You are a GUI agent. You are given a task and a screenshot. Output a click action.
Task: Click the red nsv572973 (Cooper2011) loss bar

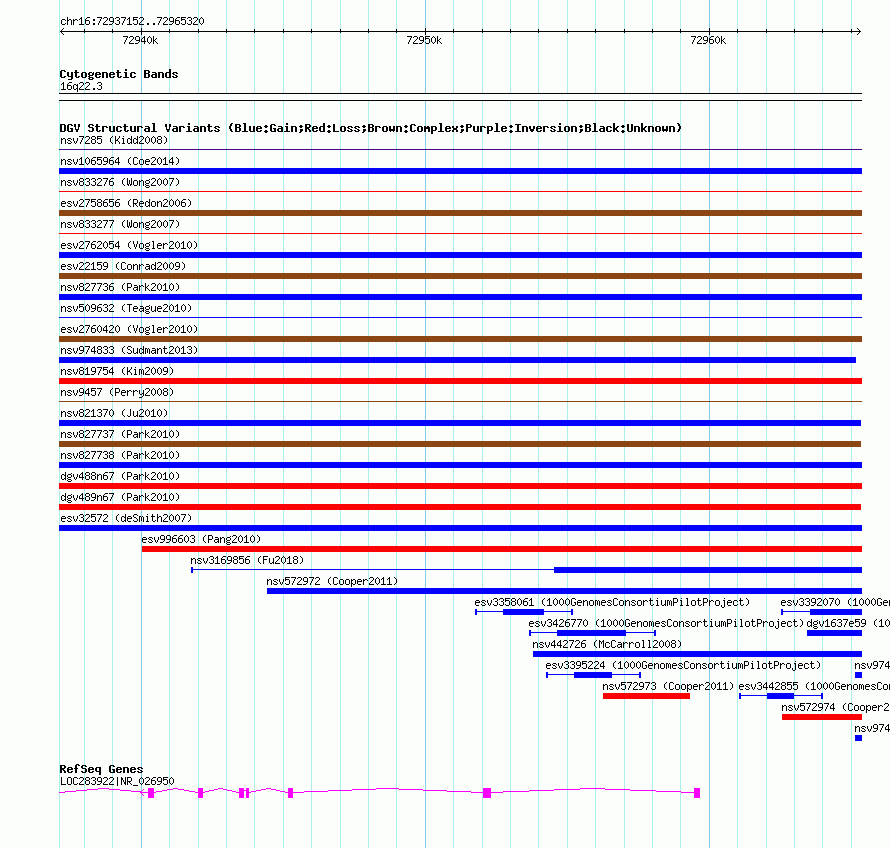pos(646,696)
